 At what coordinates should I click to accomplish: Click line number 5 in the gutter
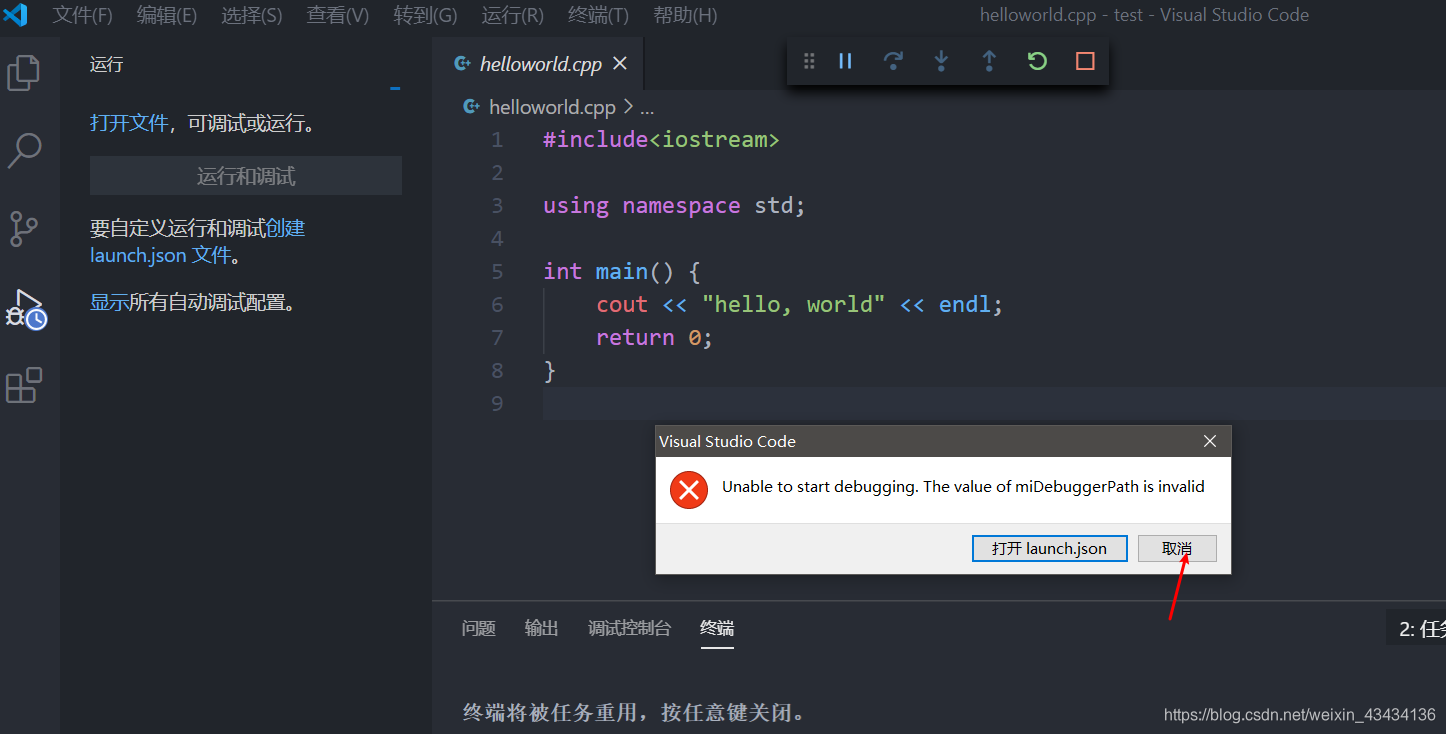[497, 272]
